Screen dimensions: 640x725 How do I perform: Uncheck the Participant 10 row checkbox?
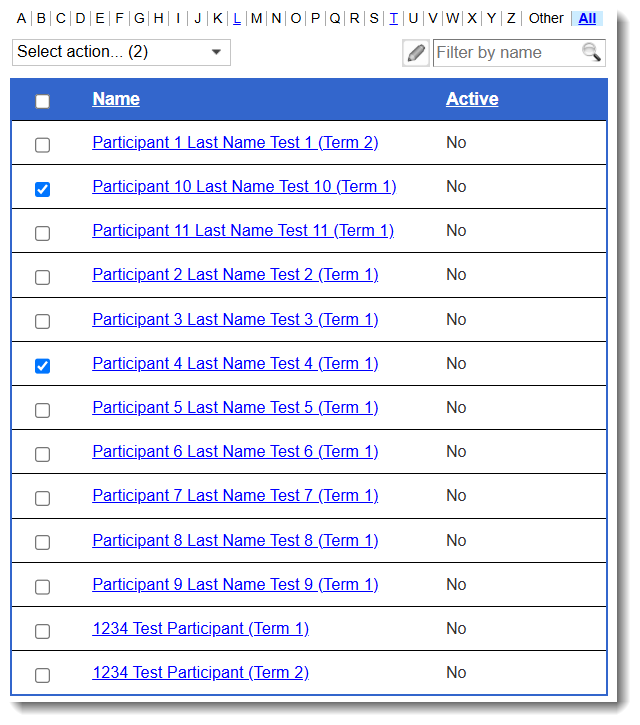(x=42, y=189)
